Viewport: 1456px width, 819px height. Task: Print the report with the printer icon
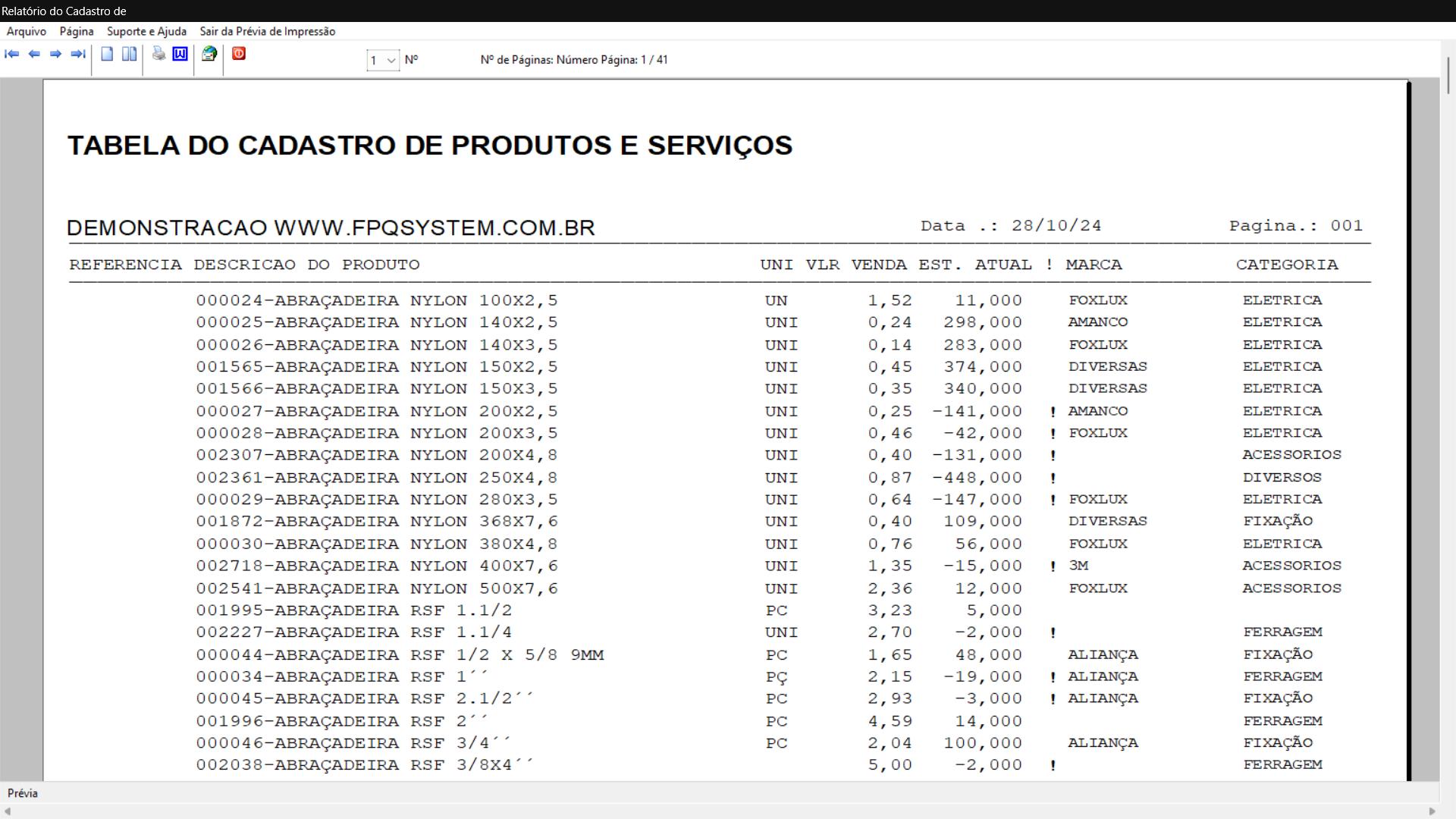pyautogui.click(x=158, y=54)
